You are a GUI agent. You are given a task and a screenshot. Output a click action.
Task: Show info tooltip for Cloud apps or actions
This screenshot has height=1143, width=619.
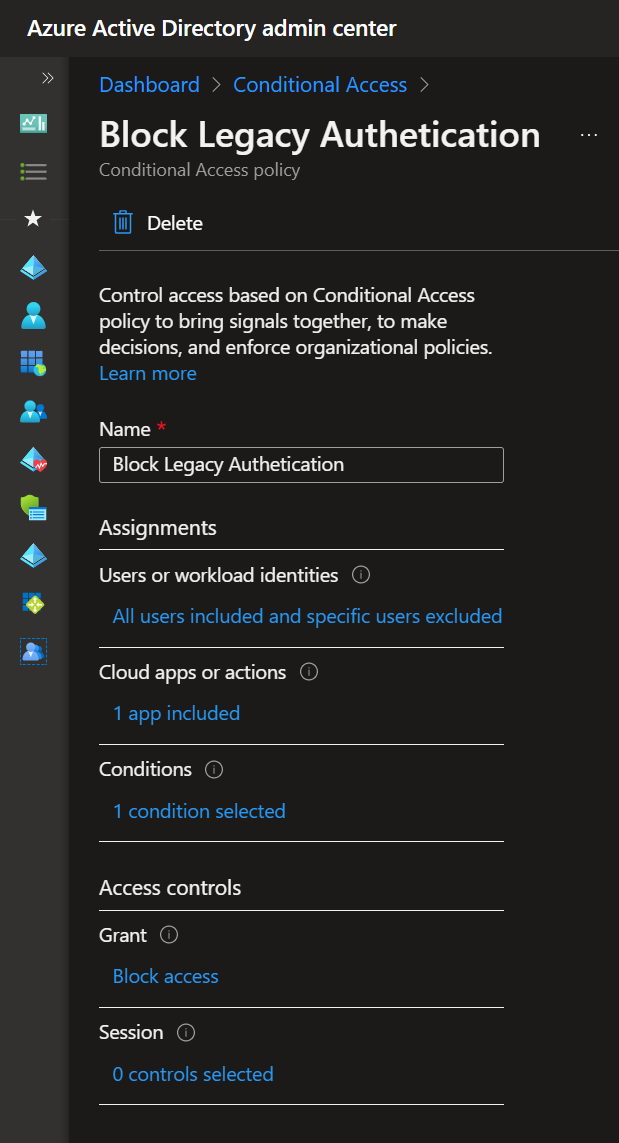tap(309, 672)
